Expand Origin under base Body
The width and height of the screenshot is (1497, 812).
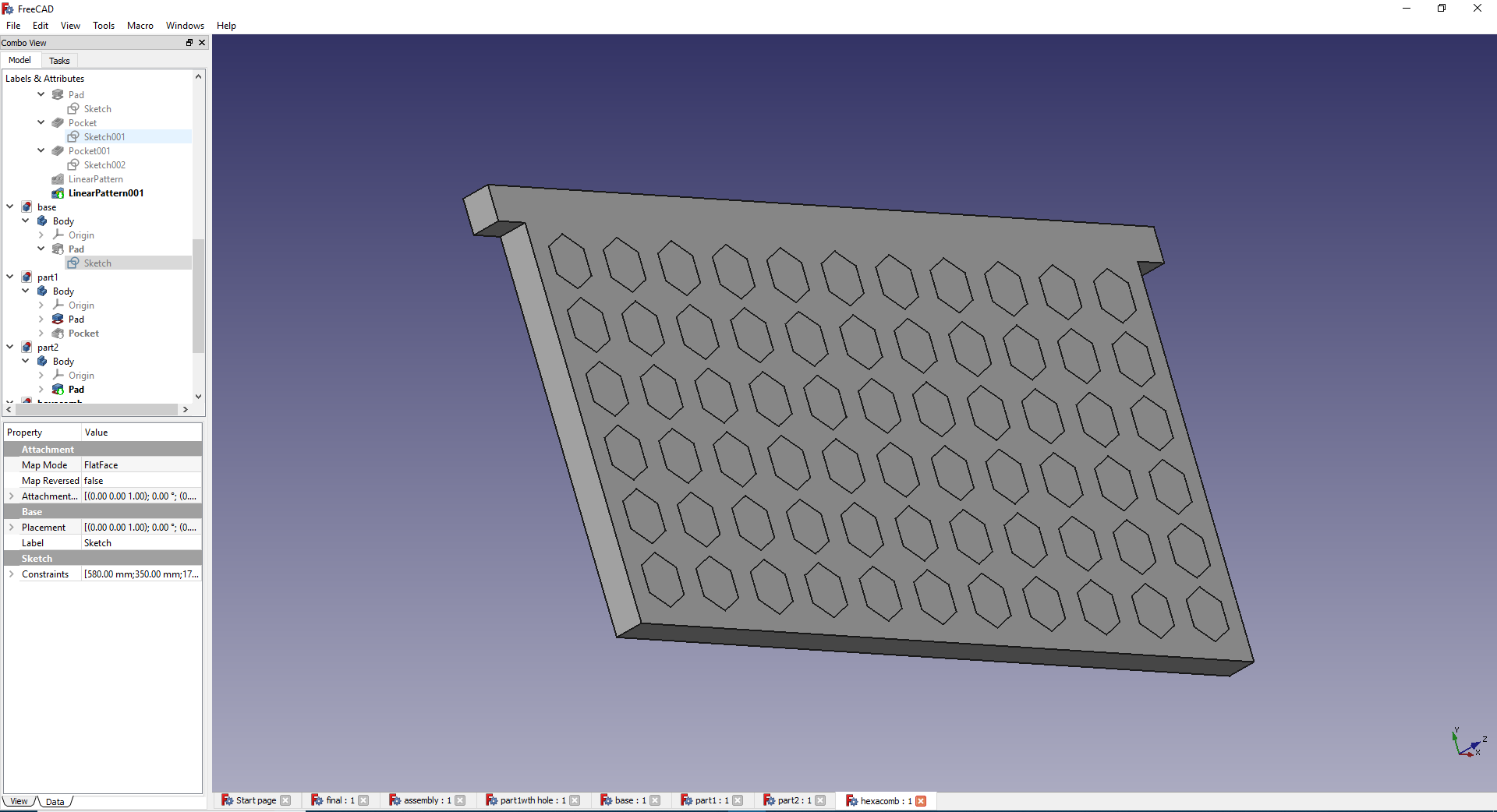(x=41, y=235)
